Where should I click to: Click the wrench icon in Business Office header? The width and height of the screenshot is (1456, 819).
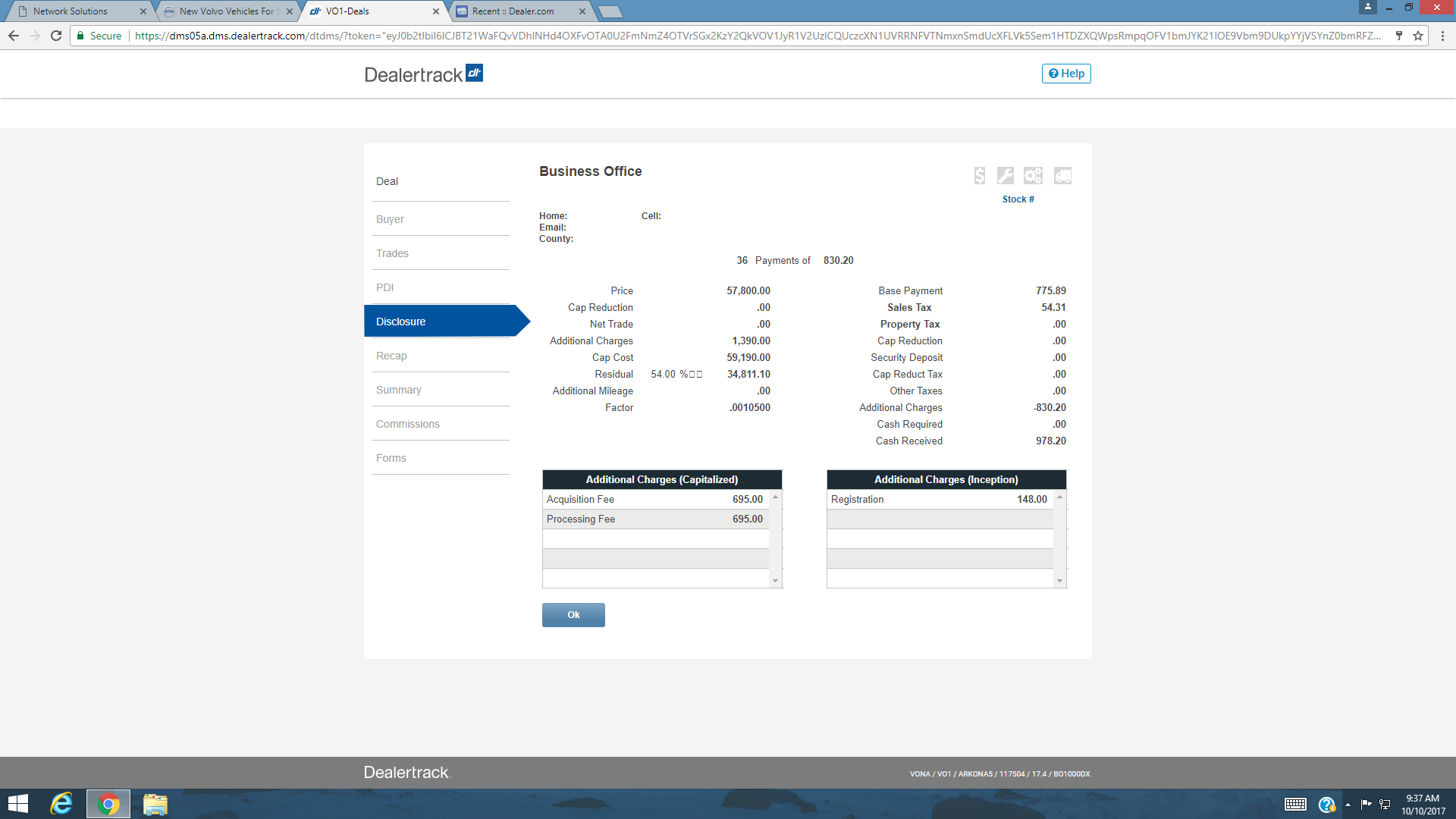click(1006, 176)
